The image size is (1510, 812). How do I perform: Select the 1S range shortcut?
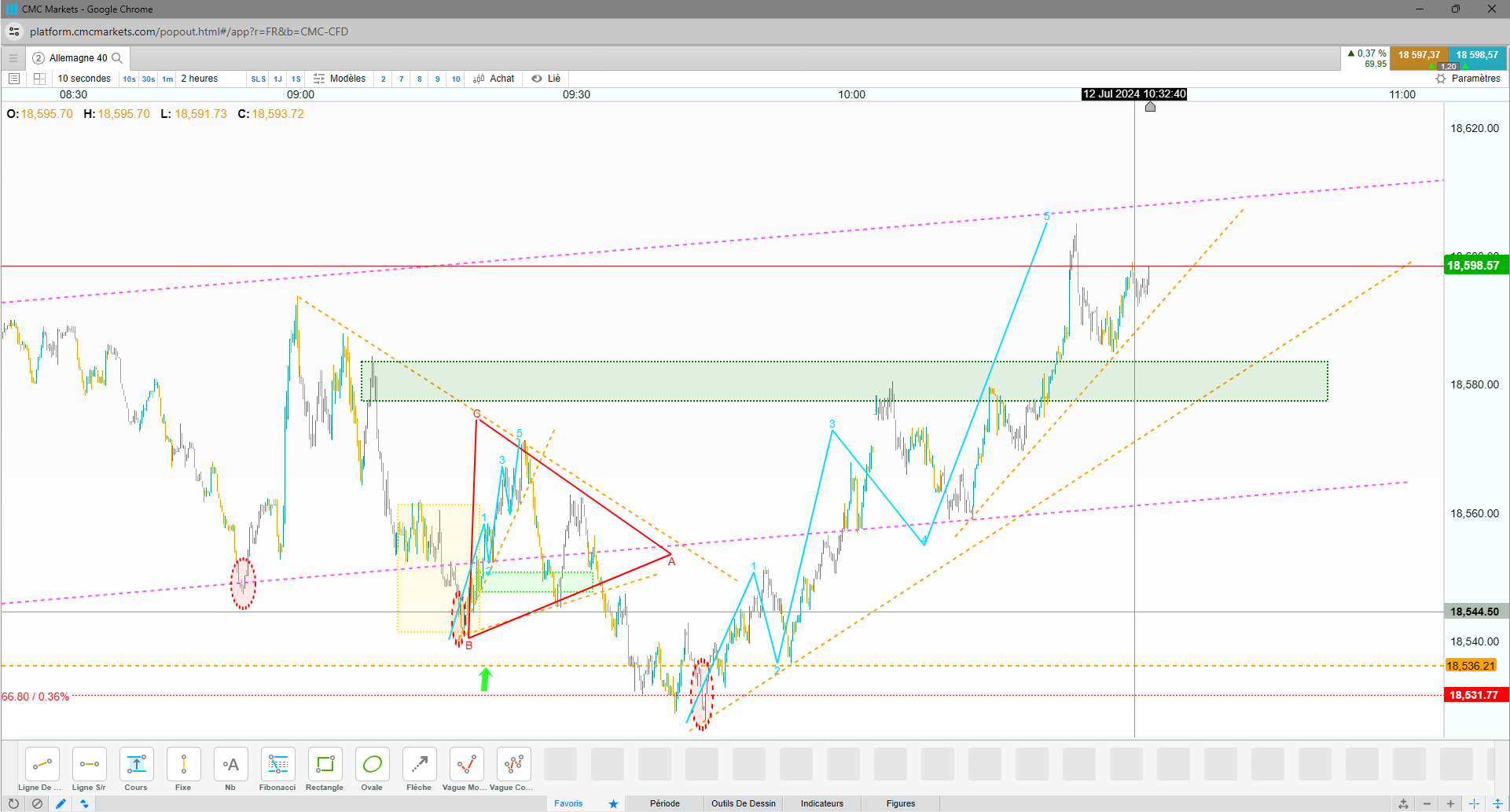coord(296,79)
